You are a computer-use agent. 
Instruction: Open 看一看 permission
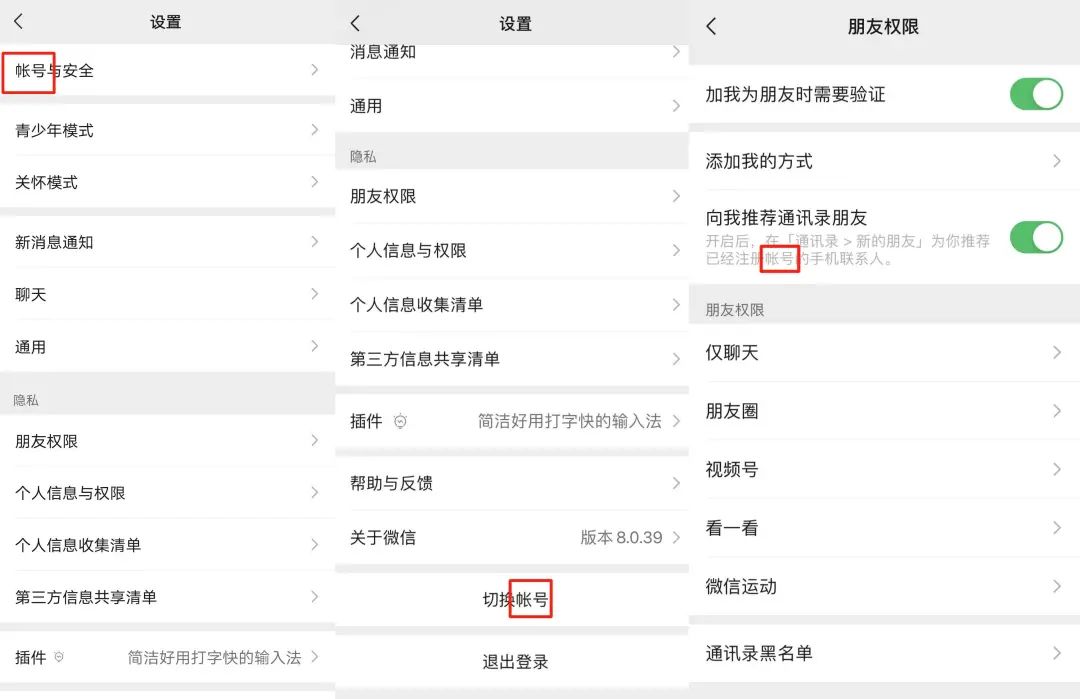884,528
